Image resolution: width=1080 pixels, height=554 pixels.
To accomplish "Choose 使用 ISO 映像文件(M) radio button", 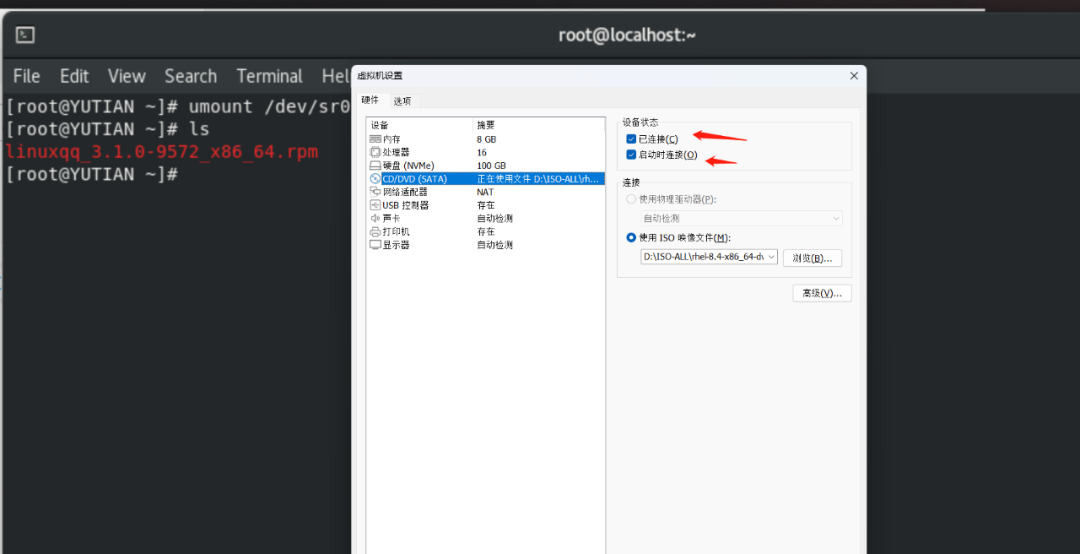I will (631, 238).
